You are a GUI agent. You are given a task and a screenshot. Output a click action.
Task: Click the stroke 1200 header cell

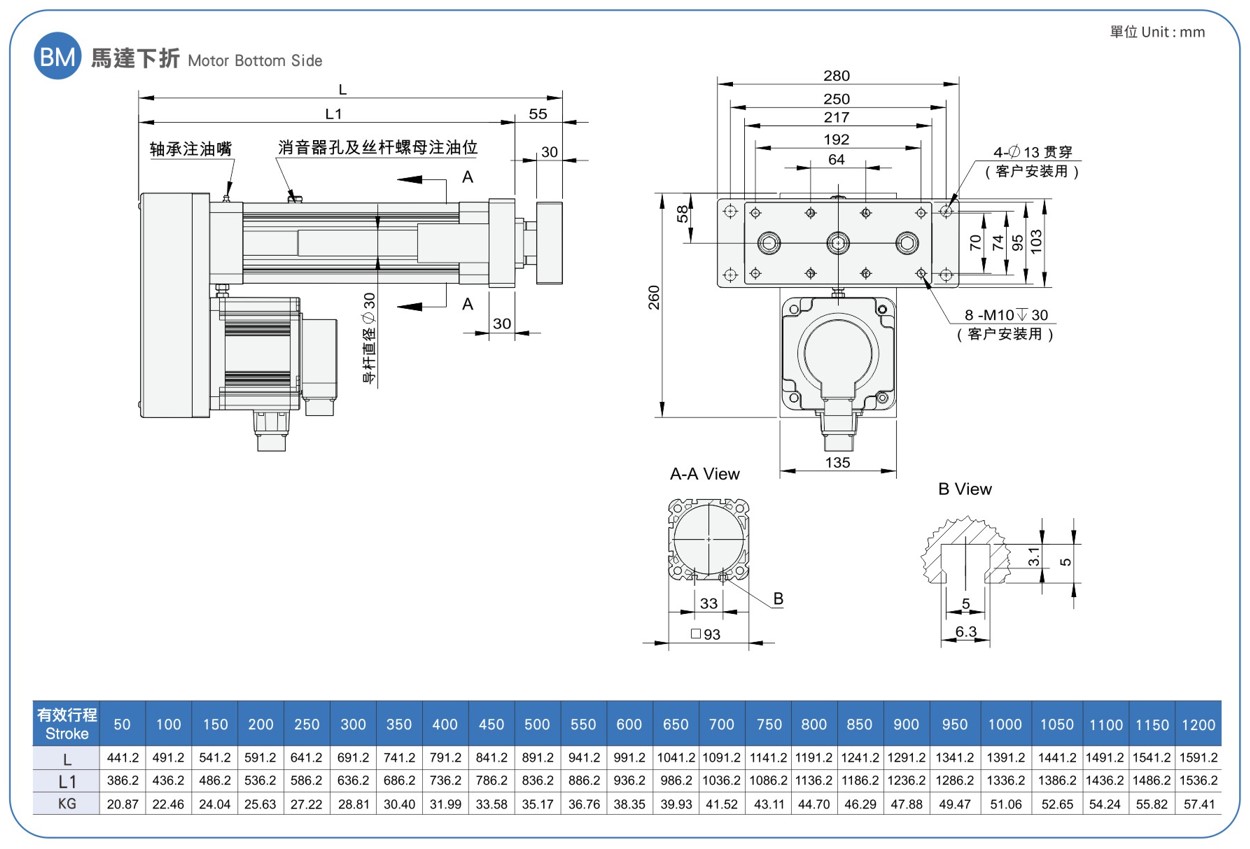[x=1198, y=724]
